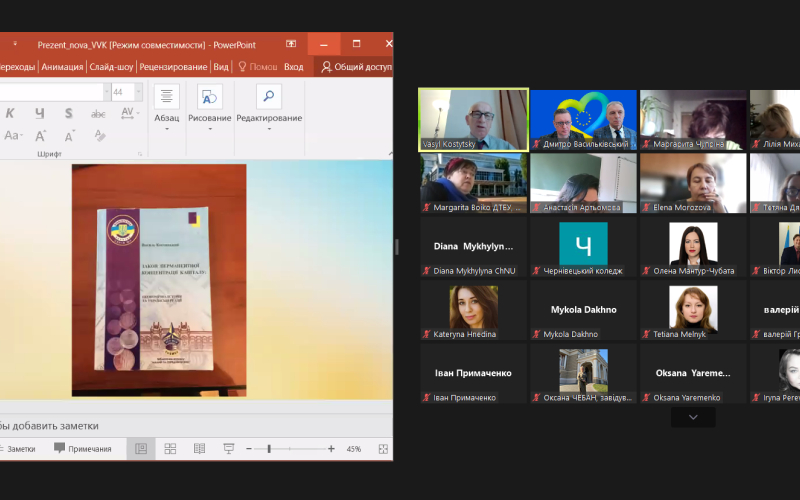The width and height of the screenshot is (800, 500).
Task: Increase font size with larger A icon
Action: (40, 136)
